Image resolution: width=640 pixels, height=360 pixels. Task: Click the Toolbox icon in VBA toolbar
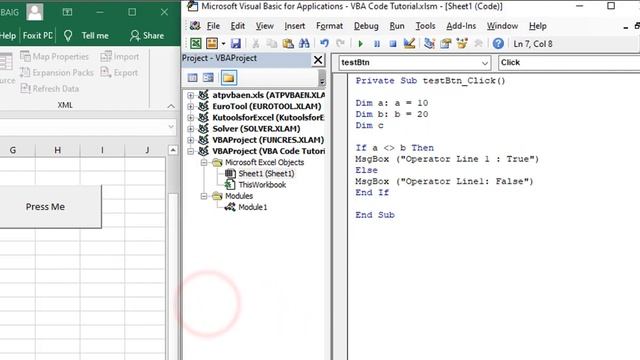[x=478, y=43]
